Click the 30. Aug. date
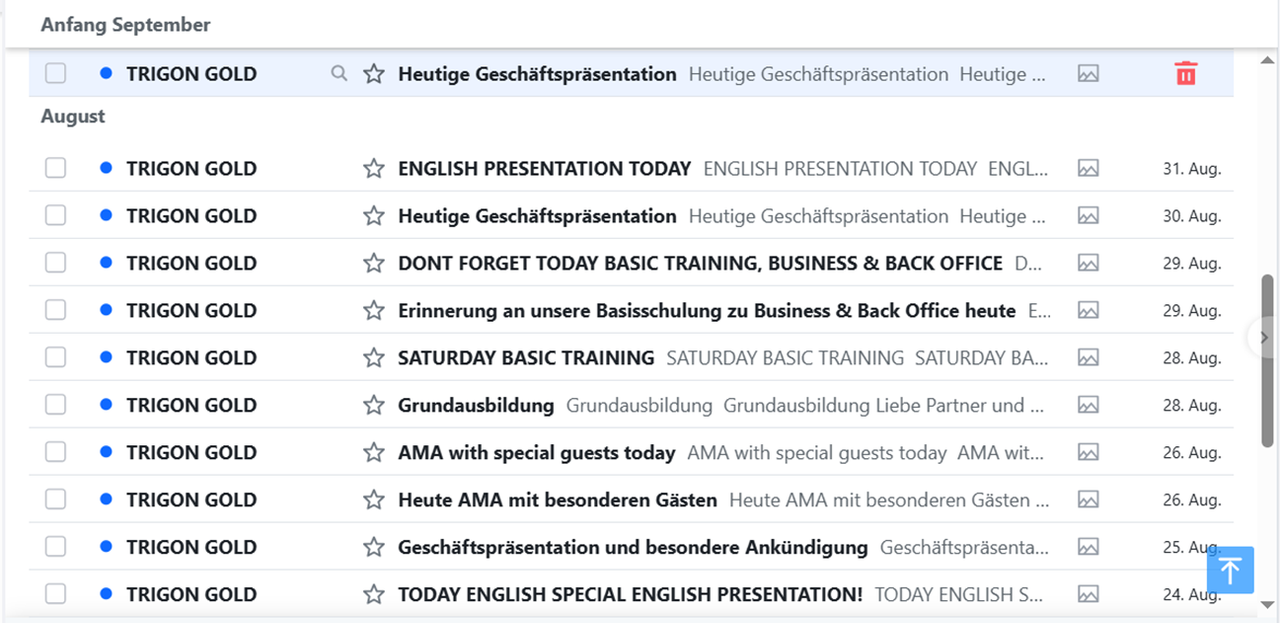Screen dimensions: 1280x623 [1191, 216]
